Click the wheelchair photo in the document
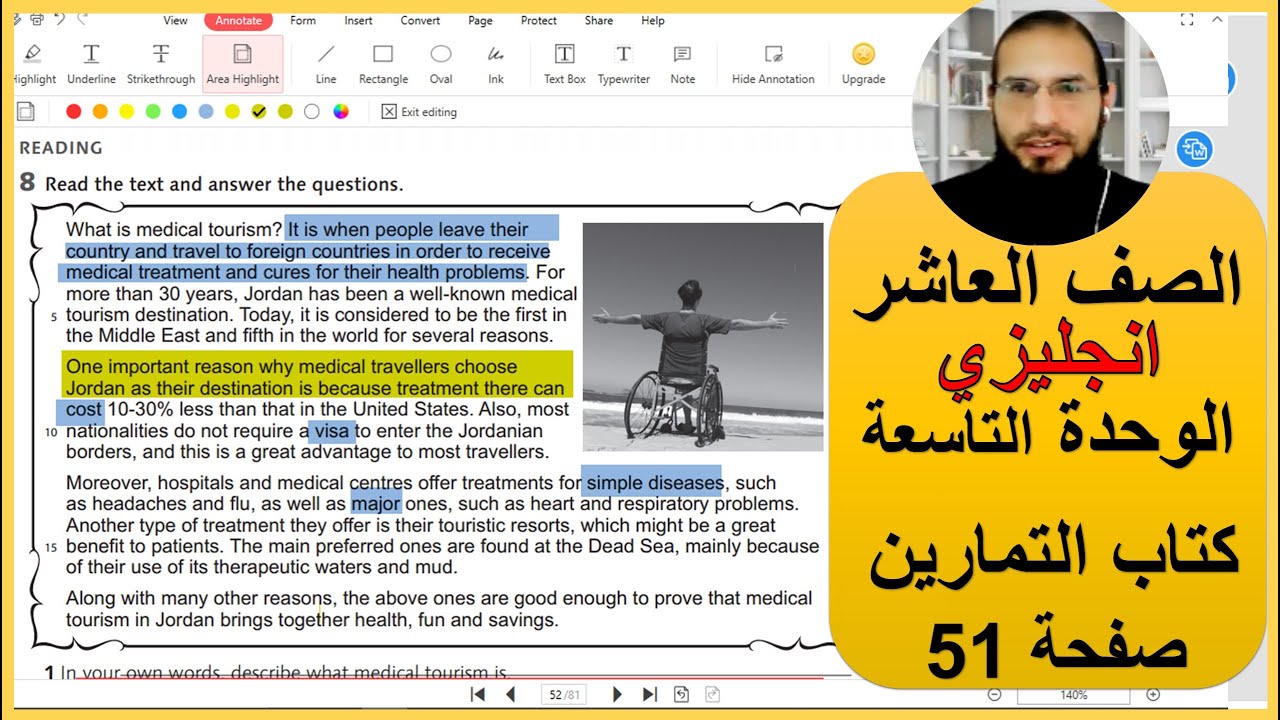 pyautogui.click(x=703, y=337)
